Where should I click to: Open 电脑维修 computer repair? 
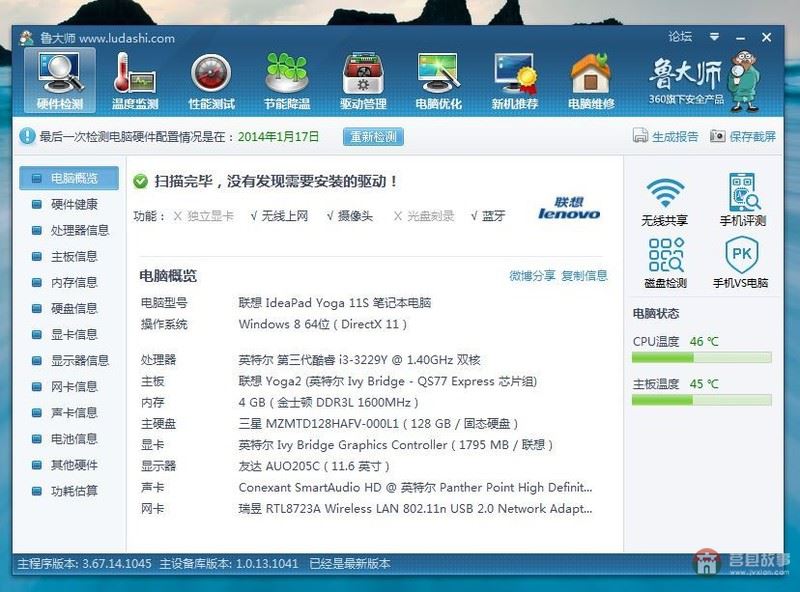click(x=591, y=81)
